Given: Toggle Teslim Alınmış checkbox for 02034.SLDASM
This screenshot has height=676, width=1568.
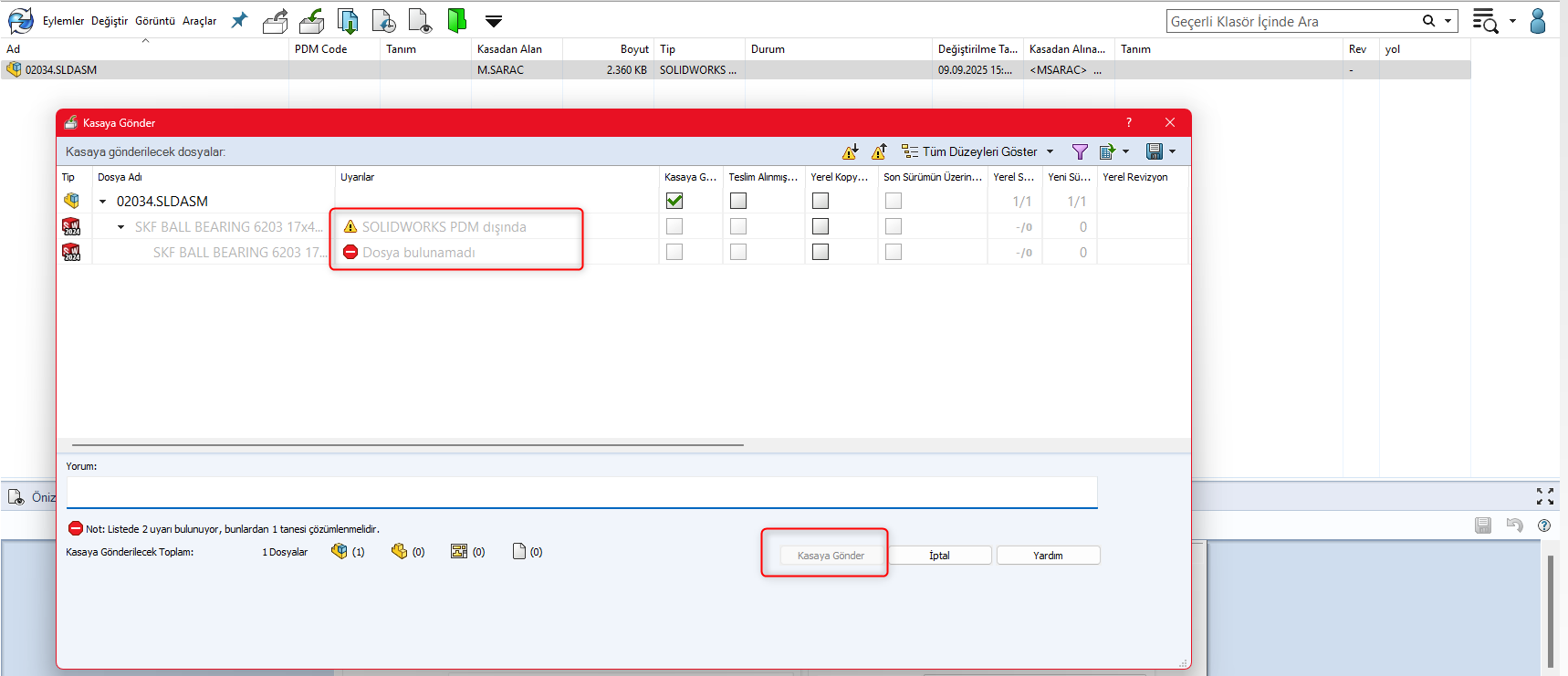Looking at the screenshot, I should coord(738,201).
